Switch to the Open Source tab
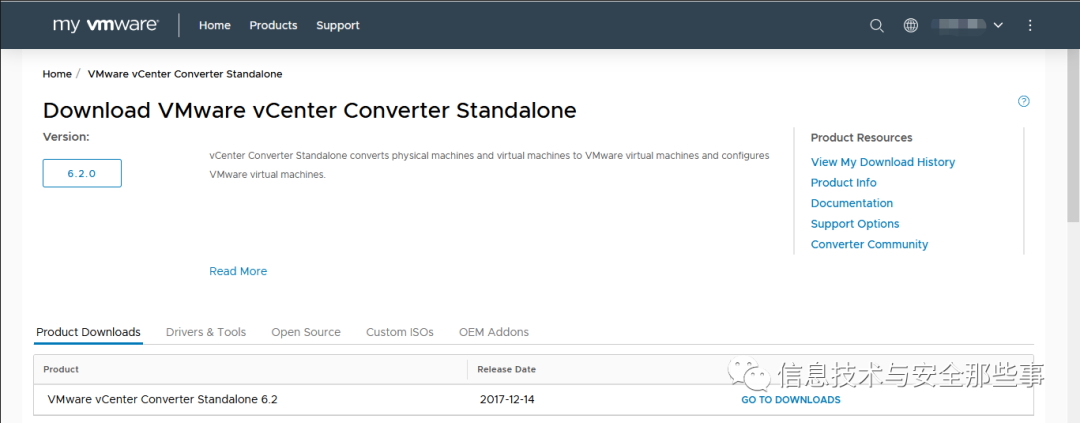The image size is (1080, 423). (x=306, y=332)
